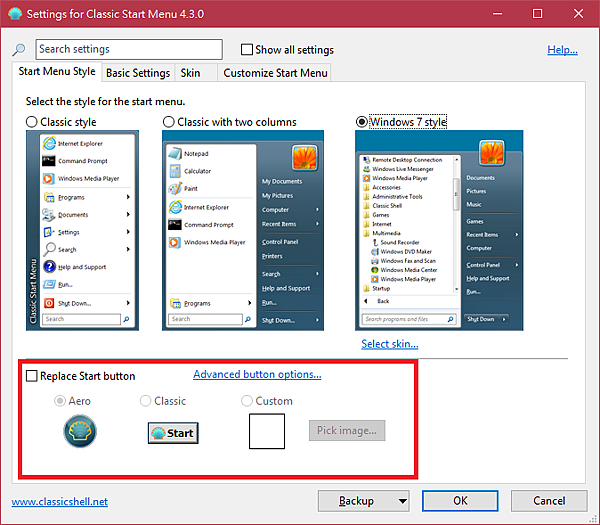This screenshot has width=600, height=525.
Task: Click the Aero shell start button image
Action: (80, 431)
